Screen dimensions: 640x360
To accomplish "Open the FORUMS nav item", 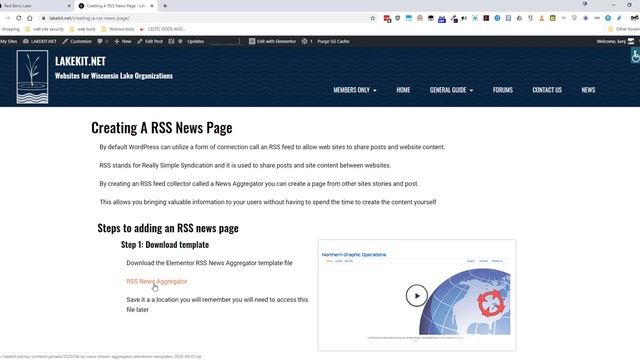I will click(502, 90).
